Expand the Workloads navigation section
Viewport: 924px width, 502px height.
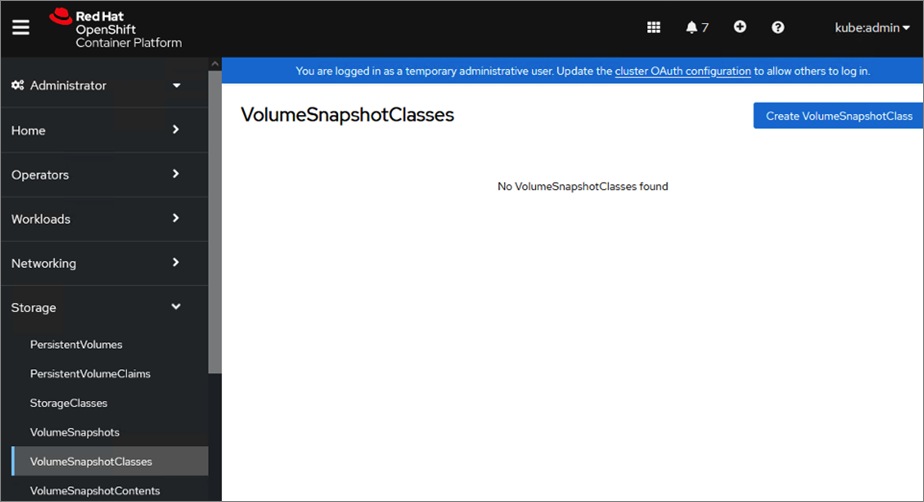[104, 219]
